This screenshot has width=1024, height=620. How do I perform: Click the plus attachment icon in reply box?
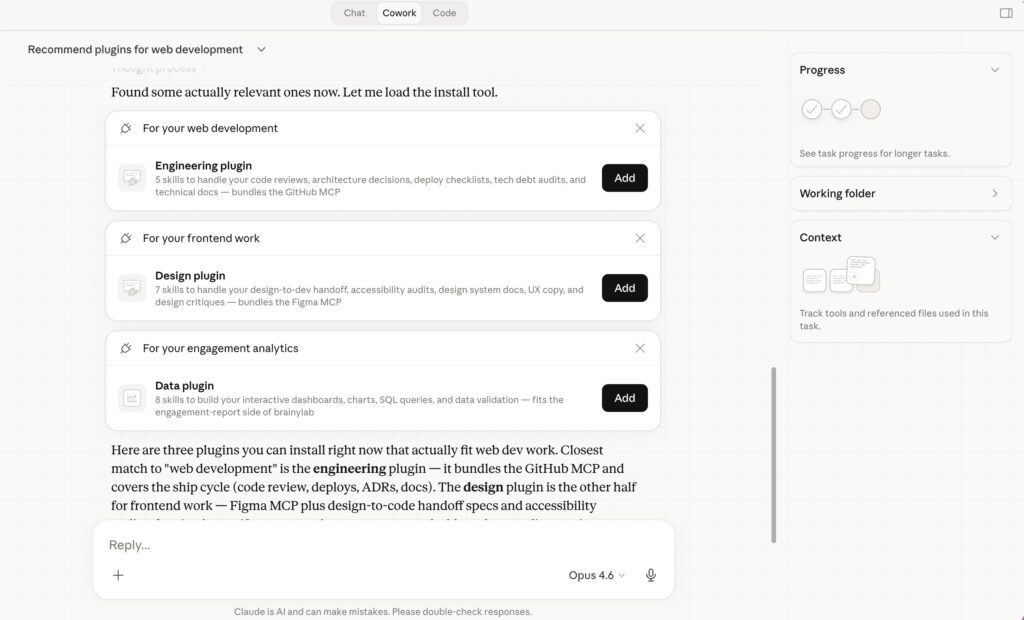click(x=118, y=575)
